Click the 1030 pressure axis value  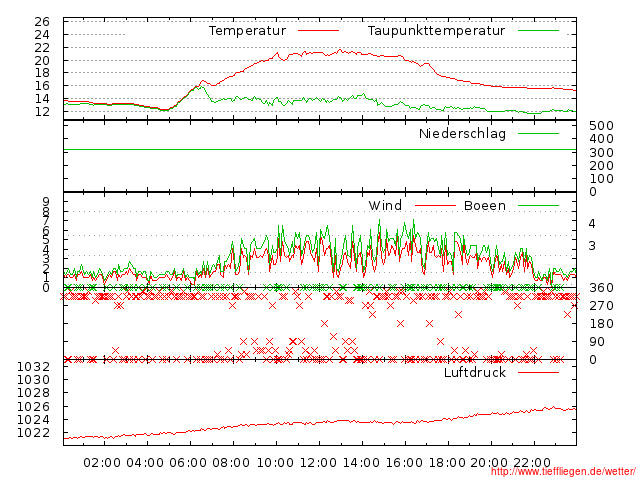[x=33, y=380]
